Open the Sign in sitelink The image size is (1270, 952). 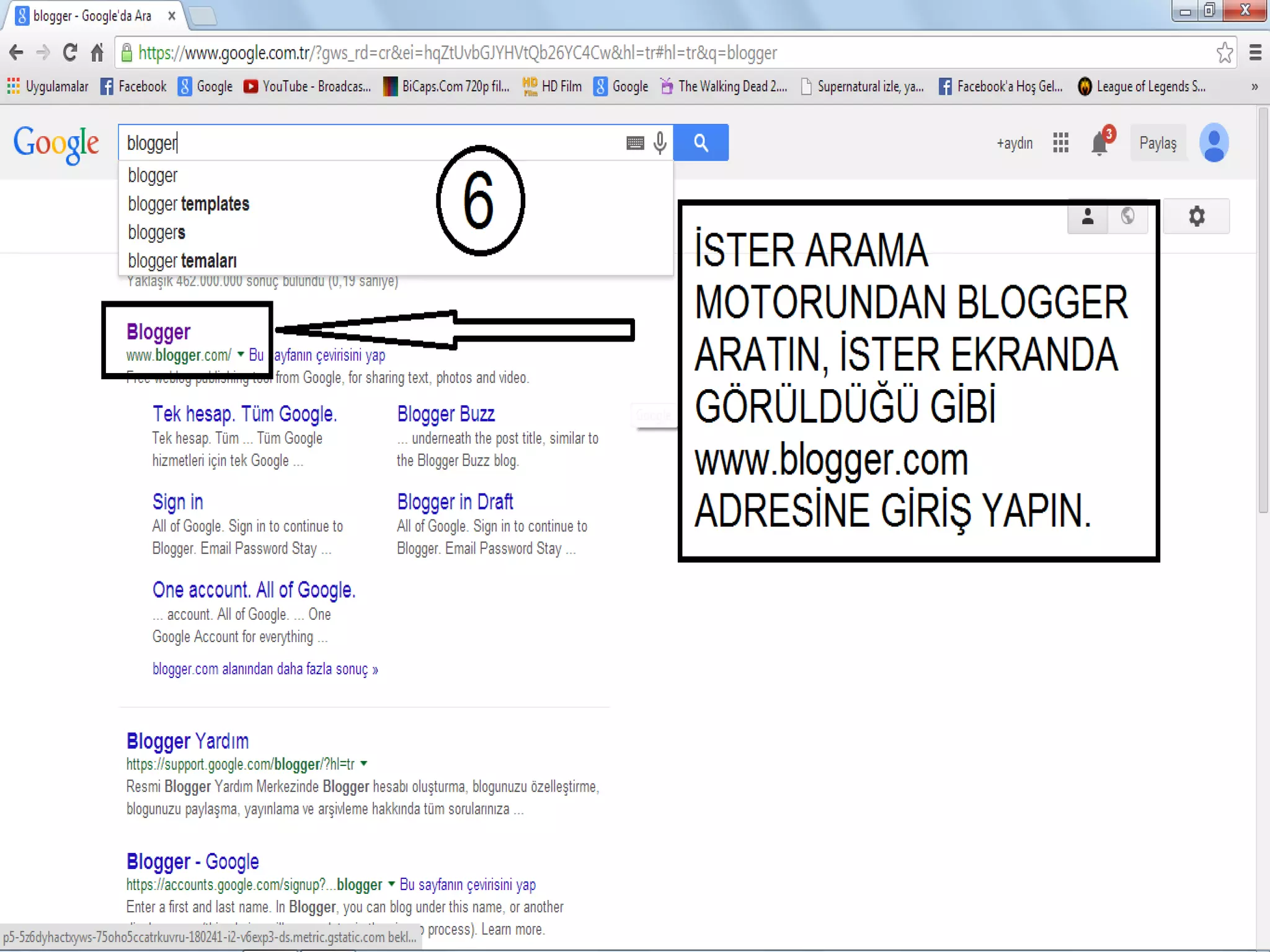tap(177, 501)
